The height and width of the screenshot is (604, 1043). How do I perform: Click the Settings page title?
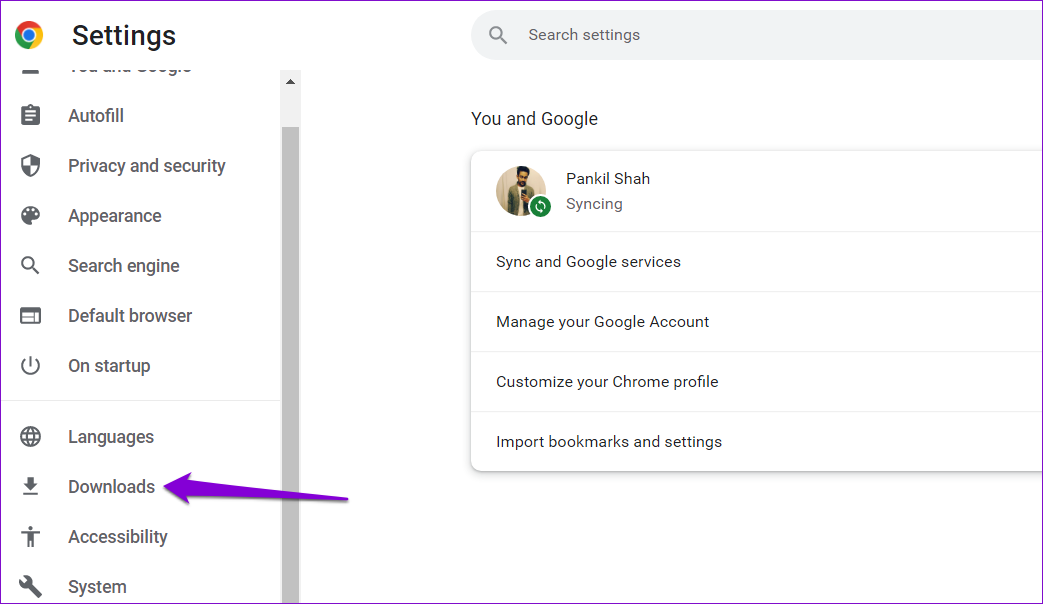pos(124,35)
